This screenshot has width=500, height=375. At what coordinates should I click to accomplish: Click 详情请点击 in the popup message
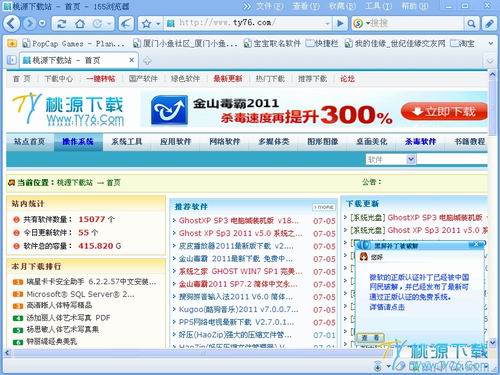click(387, 307)
